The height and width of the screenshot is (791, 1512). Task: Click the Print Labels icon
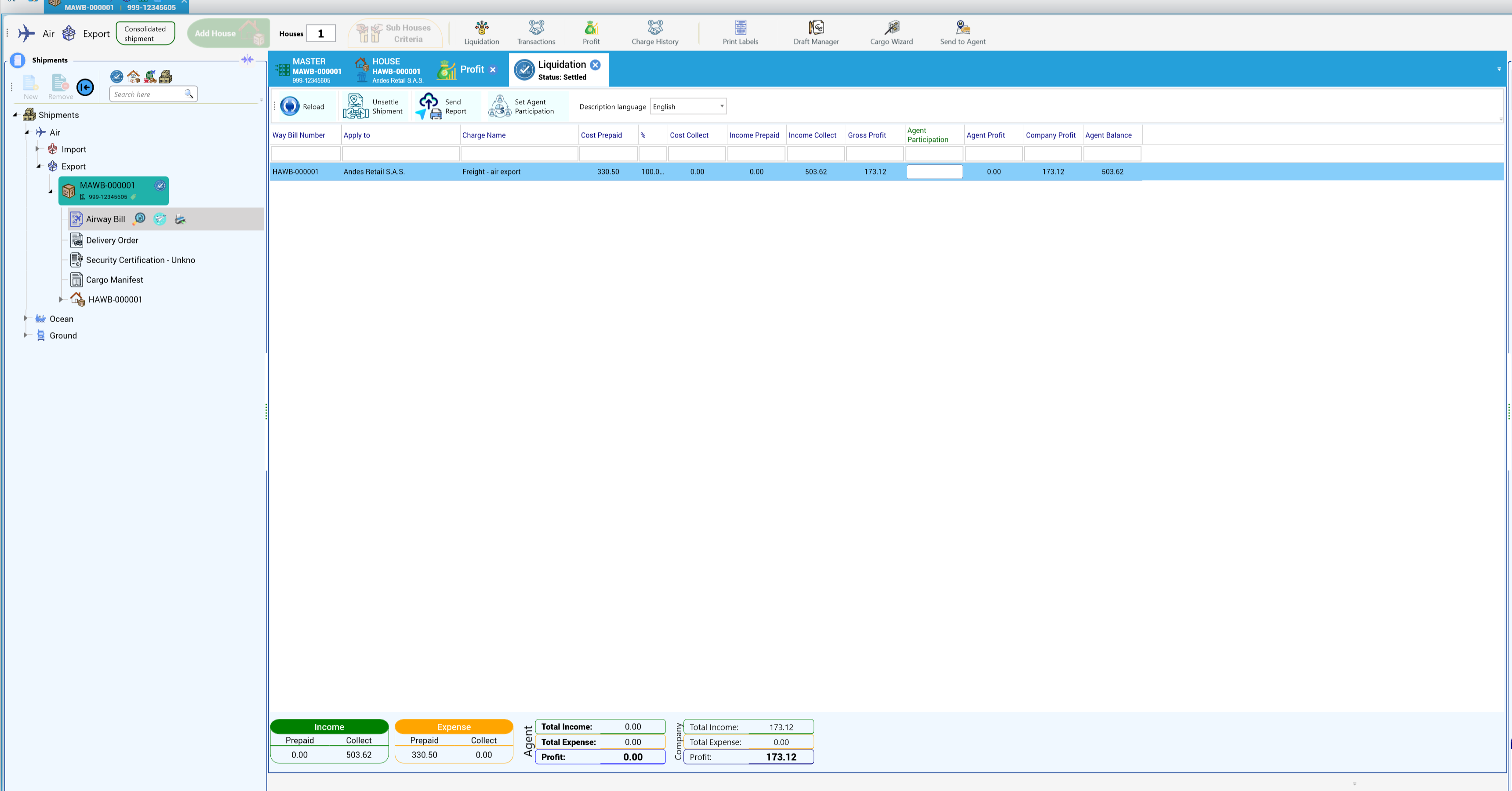pyautogui.click(x=740, y=33)
